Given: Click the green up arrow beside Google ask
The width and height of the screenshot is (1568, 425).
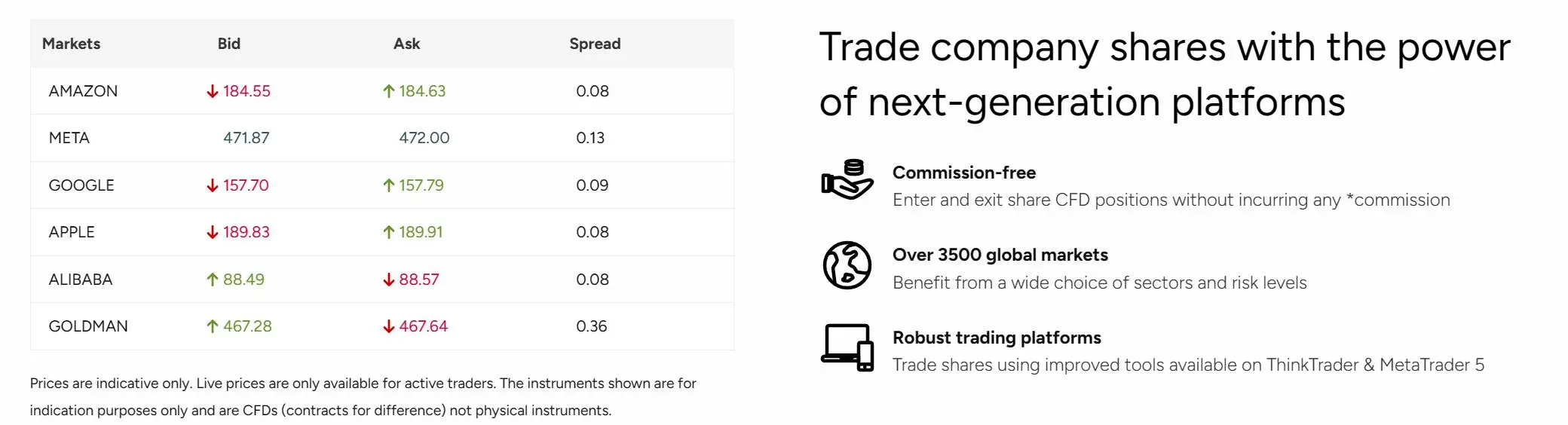Looking at the screenshot, I should click(x=389, y=185).
